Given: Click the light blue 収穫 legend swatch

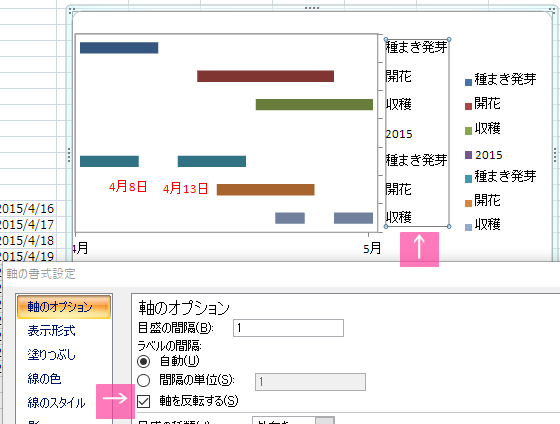Looking at the screenshot, I should coord(469,227).
